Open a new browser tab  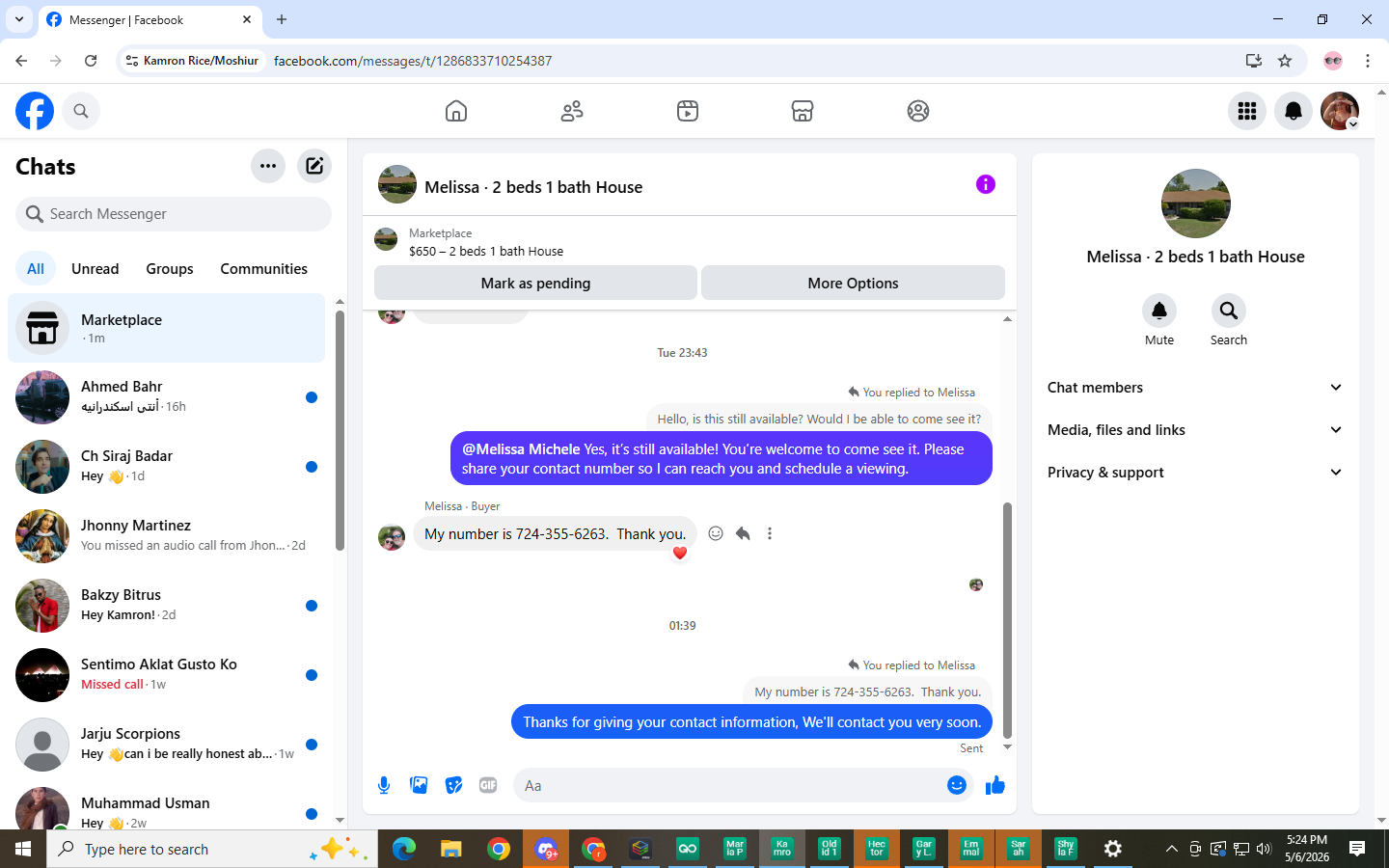[x=282, y=19]
